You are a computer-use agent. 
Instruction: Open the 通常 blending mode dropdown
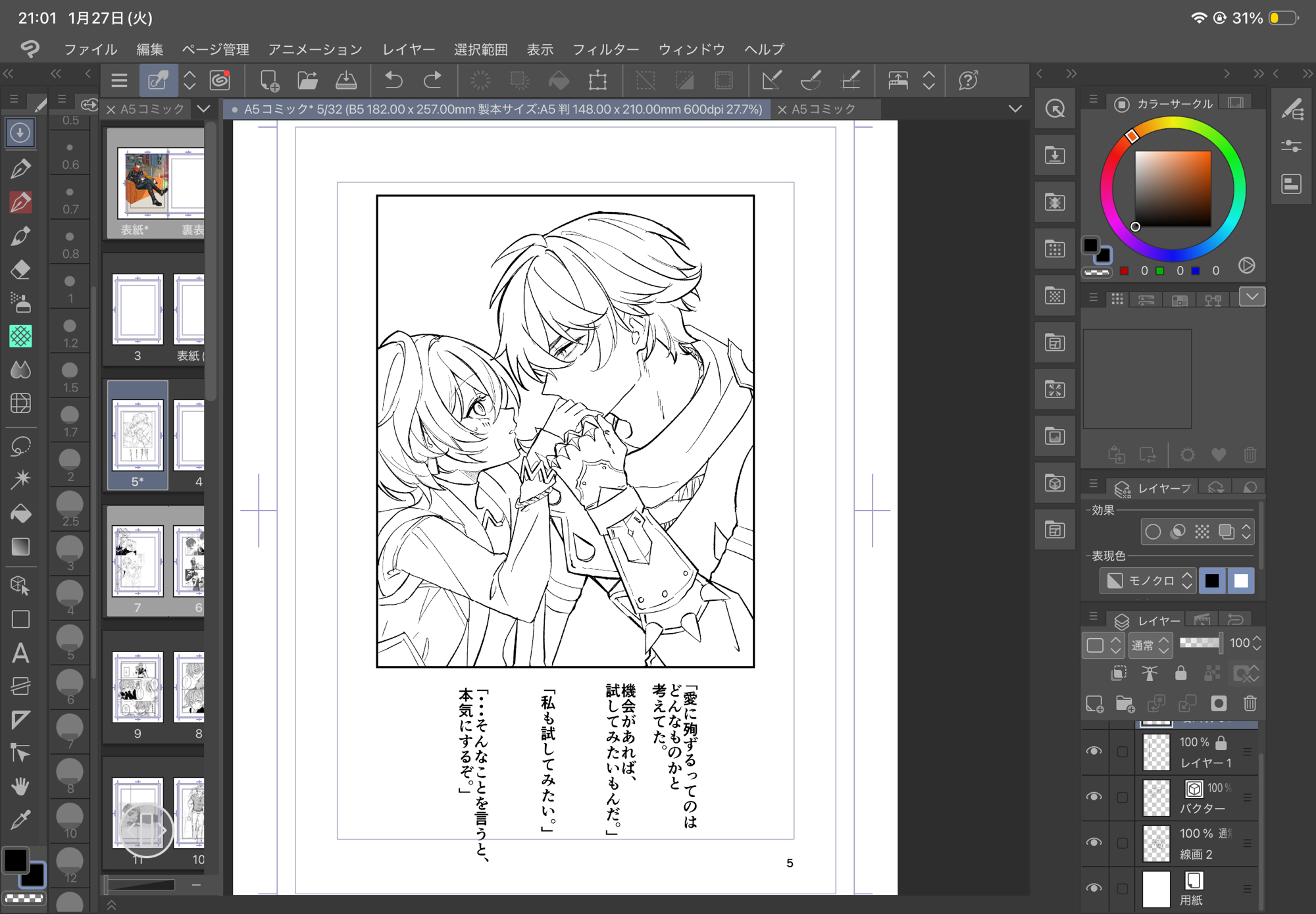click(1150, 645)
